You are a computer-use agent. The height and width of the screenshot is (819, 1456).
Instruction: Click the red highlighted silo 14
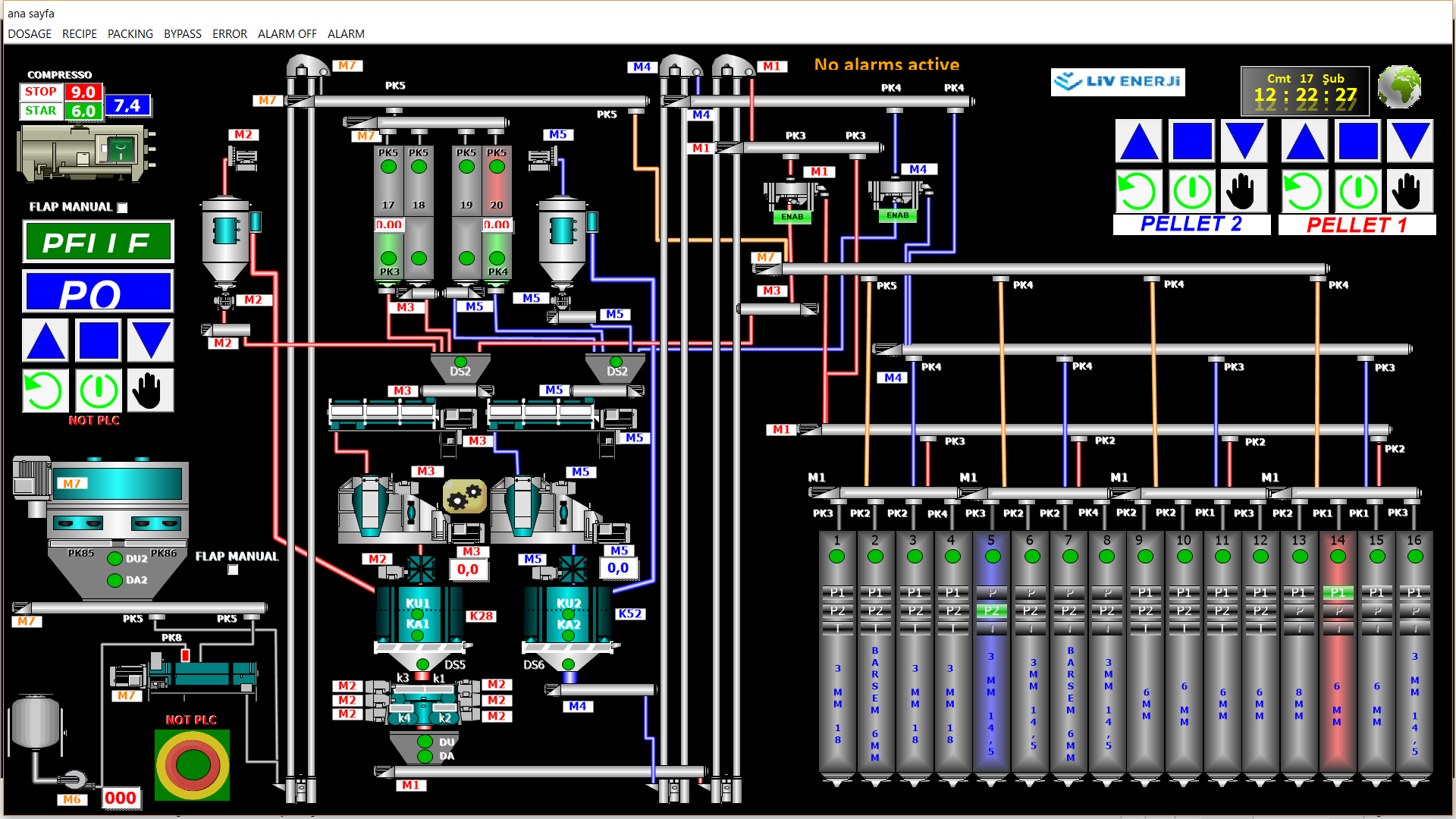(x=1337, y=667)
